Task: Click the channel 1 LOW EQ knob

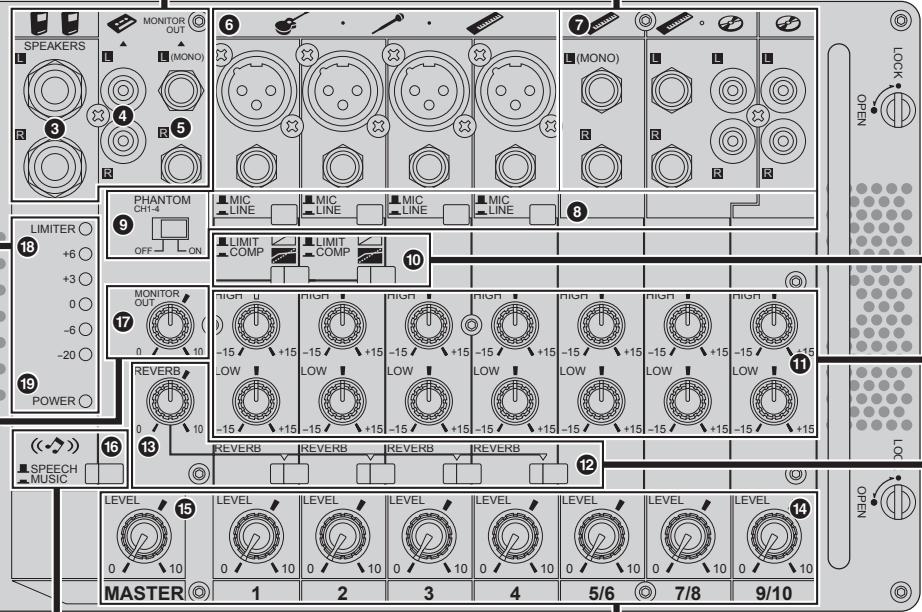Action: (256, 401)
